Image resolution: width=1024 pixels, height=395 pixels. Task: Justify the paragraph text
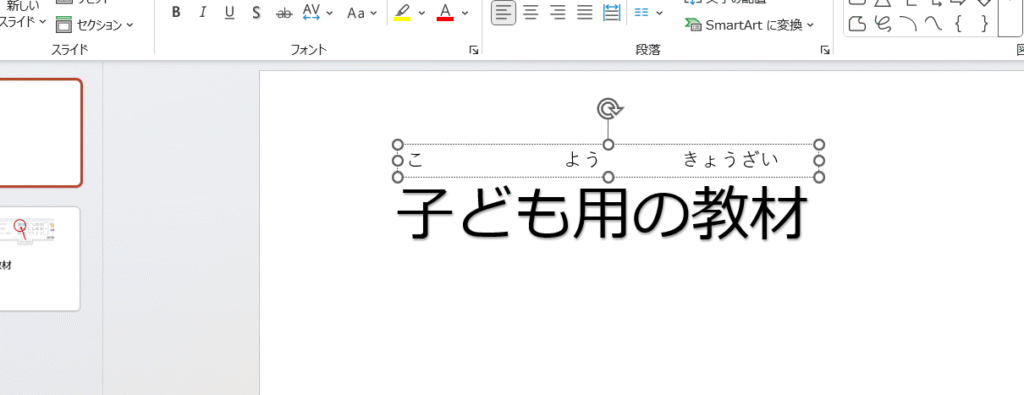(x=584, y=12)
